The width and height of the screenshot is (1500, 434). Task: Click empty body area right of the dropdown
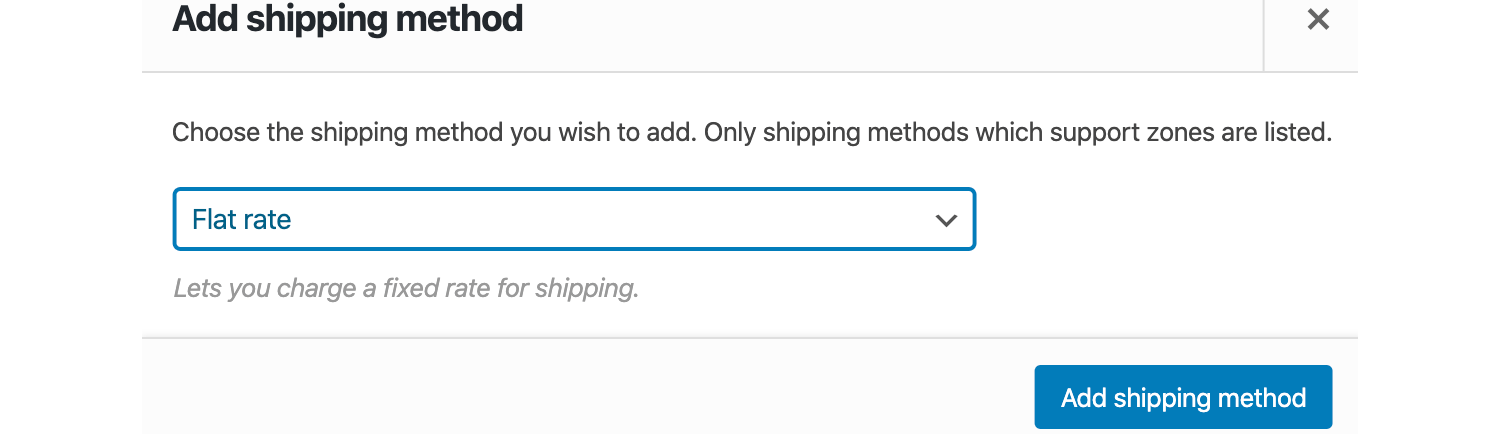coord(1160,220)
